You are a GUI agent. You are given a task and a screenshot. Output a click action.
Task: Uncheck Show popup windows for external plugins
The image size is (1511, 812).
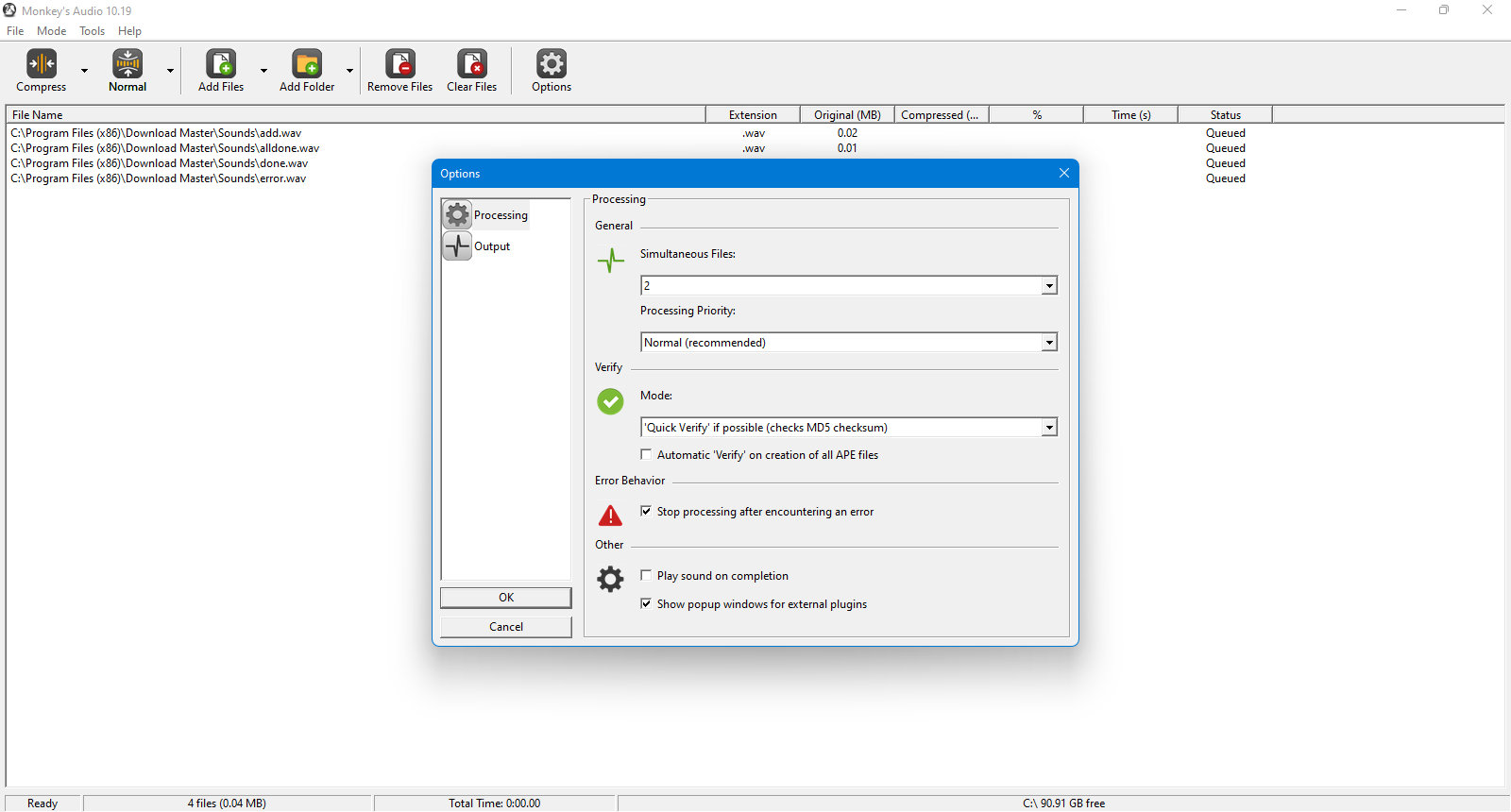pos(646,603)
